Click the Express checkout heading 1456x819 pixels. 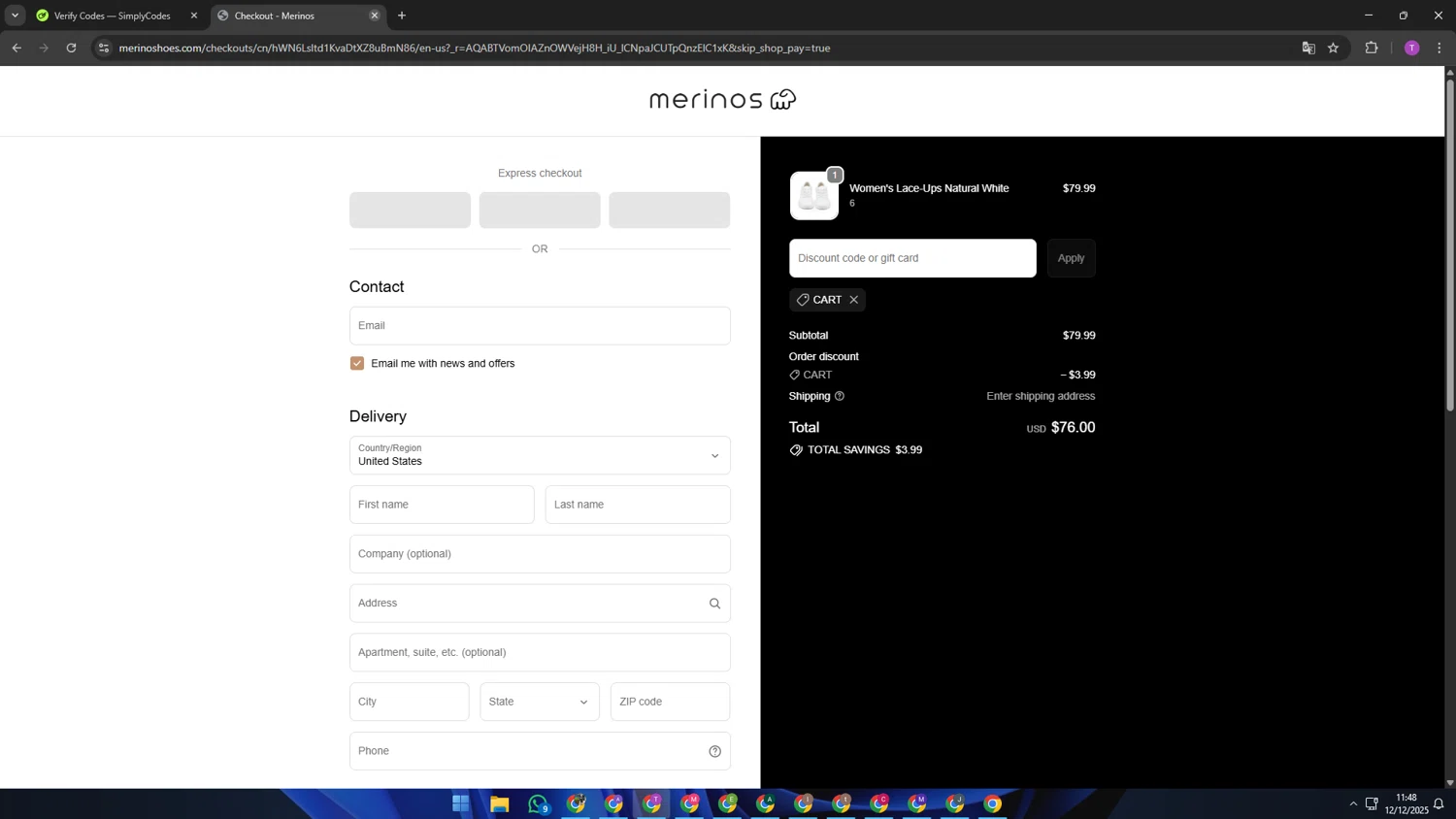pos(540,173)
